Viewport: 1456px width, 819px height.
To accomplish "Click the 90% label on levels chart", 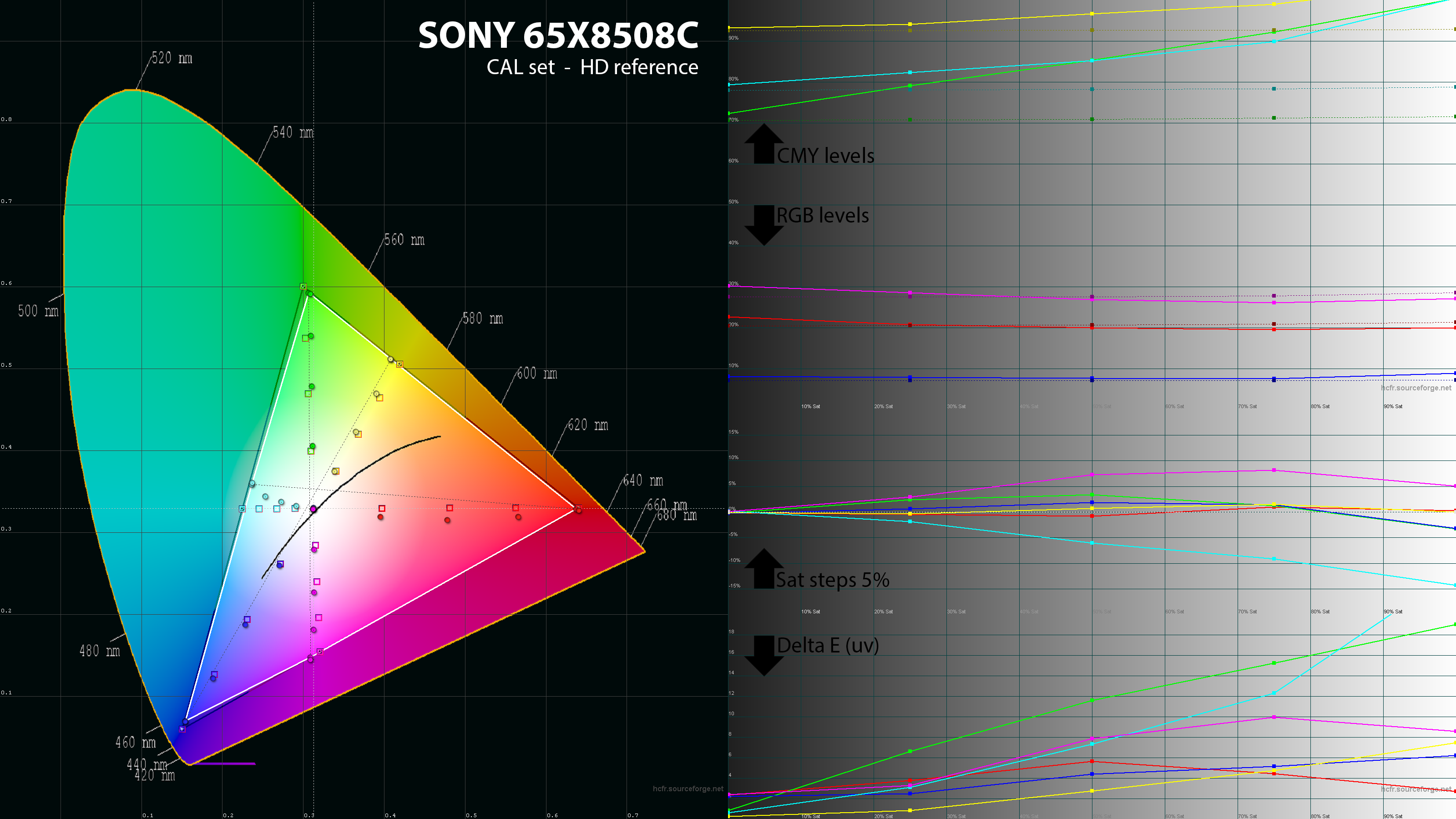I will [x=733, y=38].
